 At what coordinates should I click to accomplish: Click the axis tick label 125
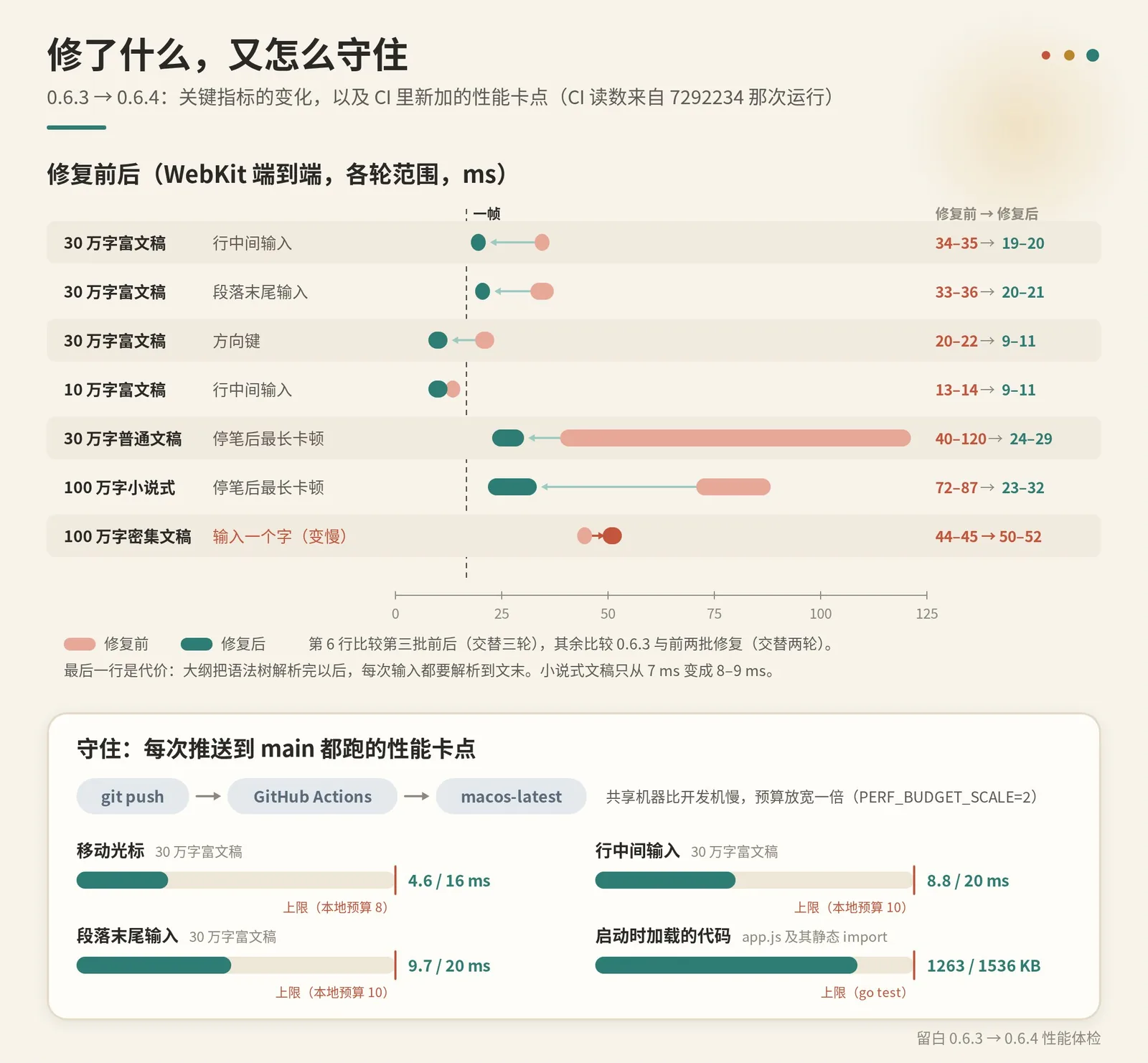(x=926, y=614)
